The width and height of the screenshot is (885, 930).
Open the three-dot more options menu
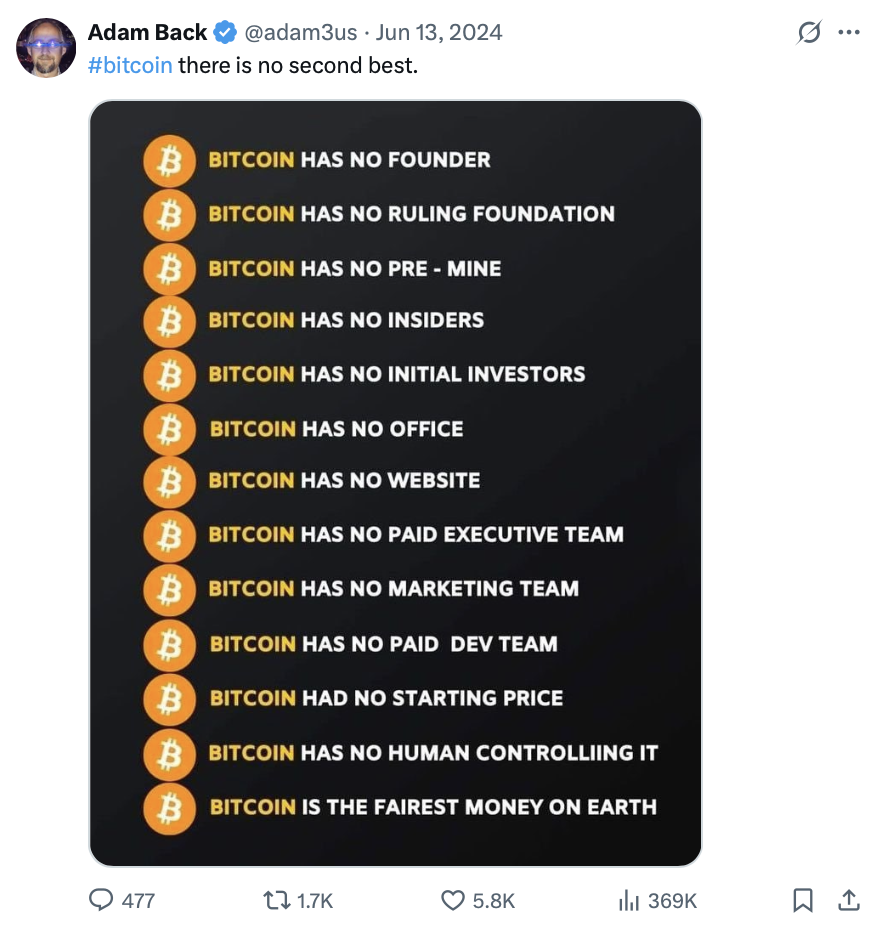tap(849, 32)
